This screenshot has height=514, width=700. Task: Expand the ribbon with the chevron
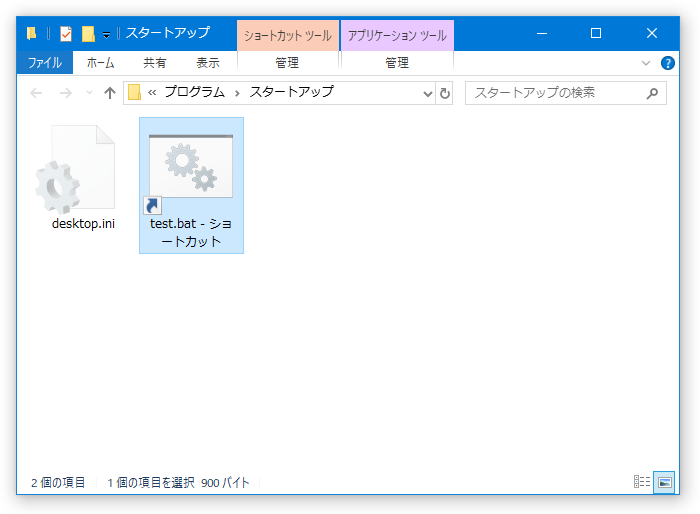click(x=646, y=63)
